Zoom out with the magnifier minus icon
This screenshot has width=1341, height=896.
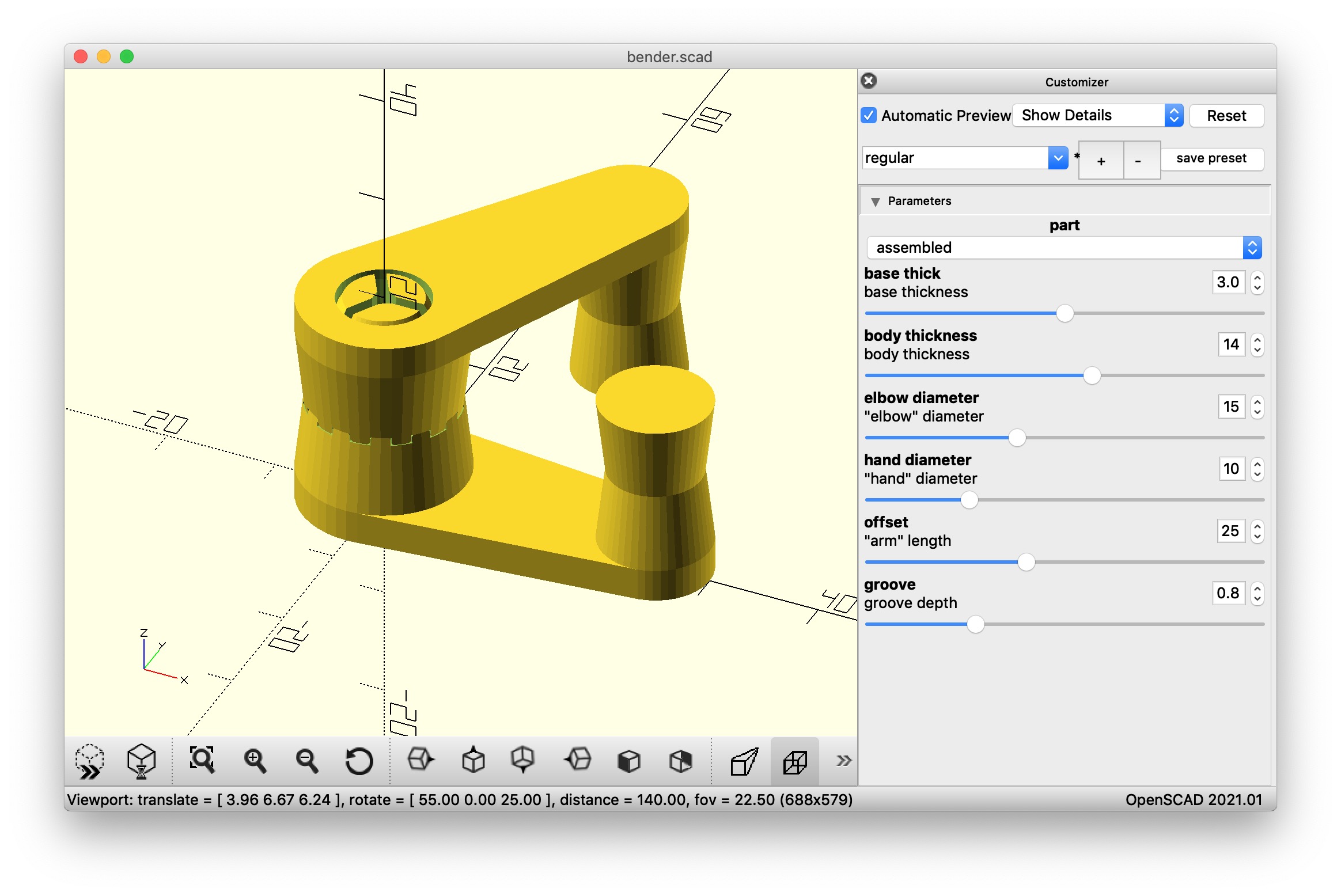(x=306, y=761)
